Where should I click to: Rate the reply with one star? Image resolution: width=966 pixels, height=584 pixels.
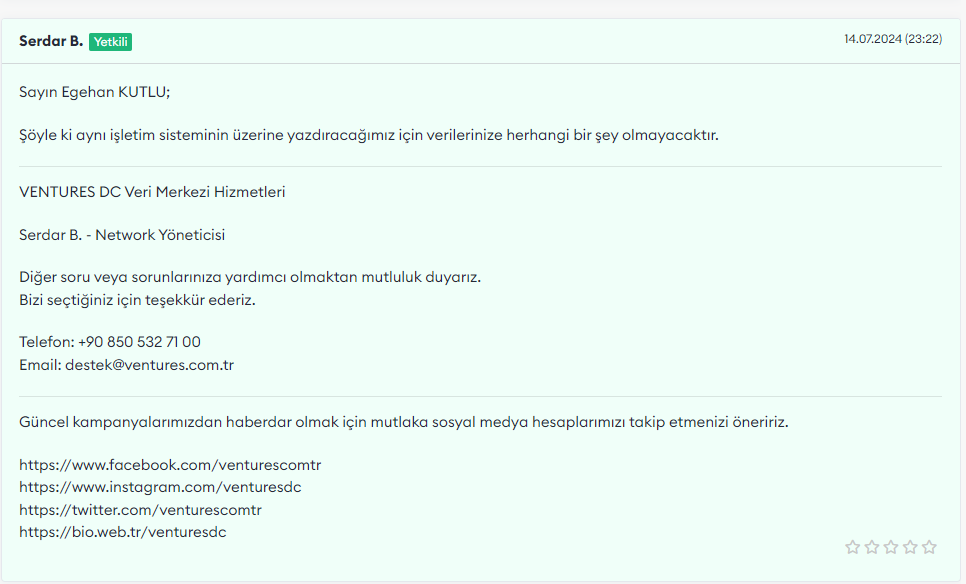(852, 546)
